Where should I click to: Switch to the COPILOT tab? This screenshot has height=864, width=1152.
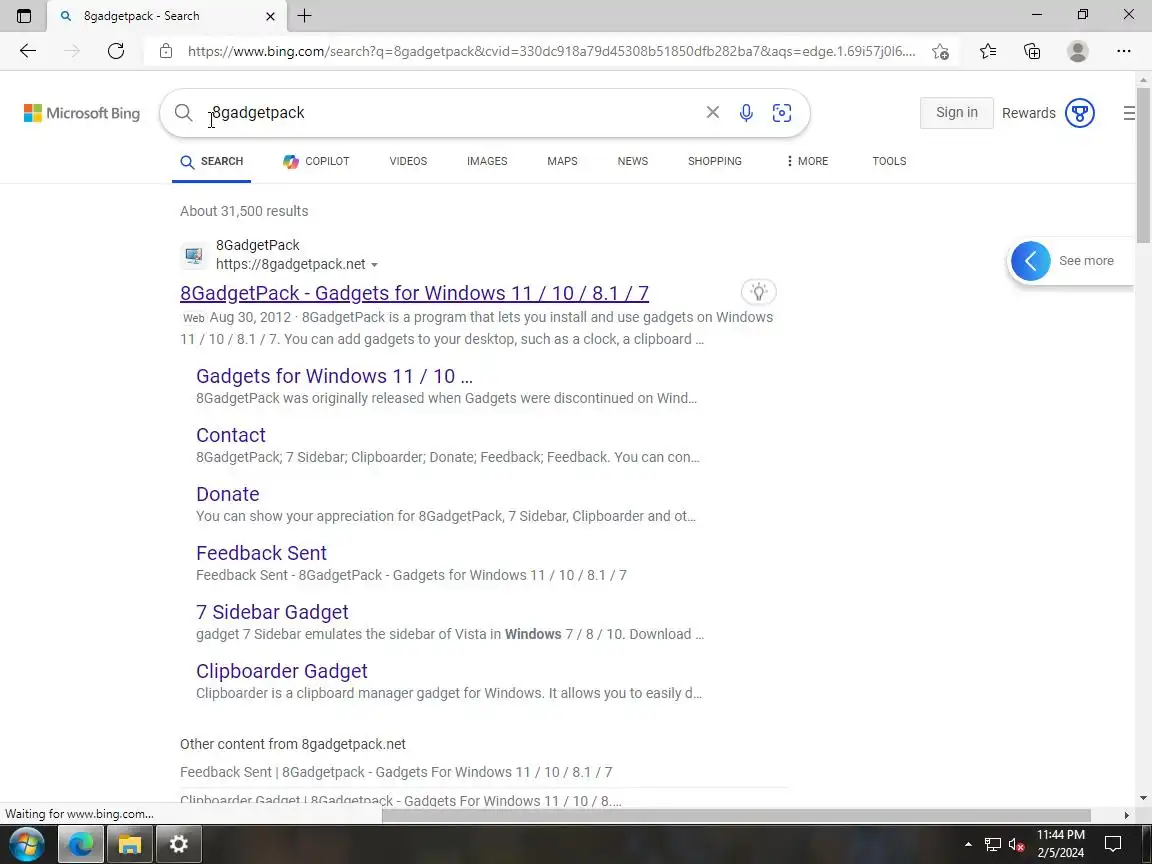(317, 161)
